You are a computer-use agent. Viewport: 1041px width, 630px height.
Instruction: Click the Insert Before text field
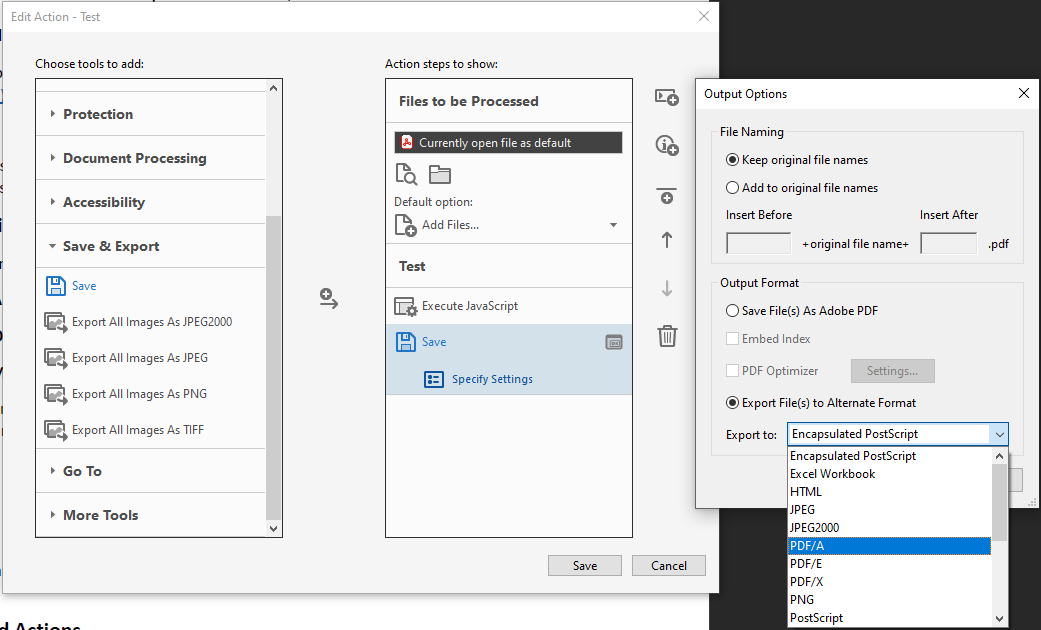pos(758,243)
